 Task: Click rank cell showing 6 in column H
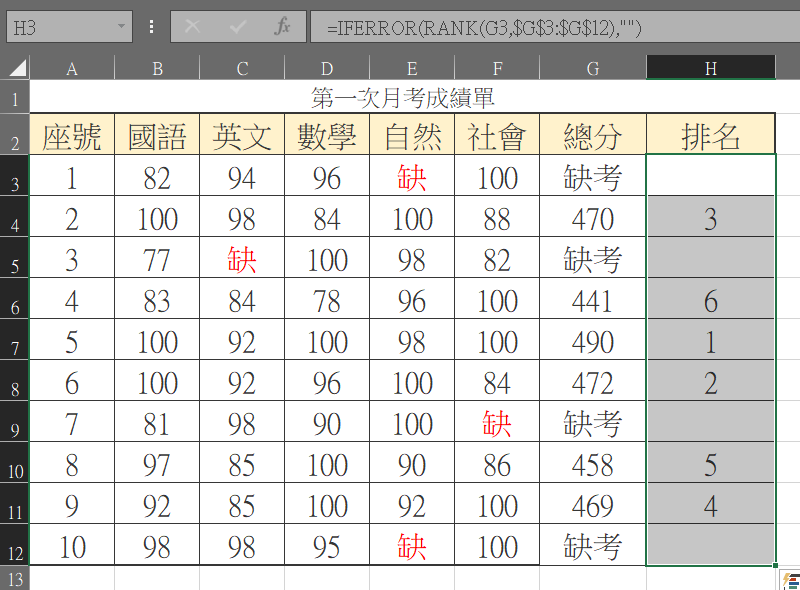coord(711,299)
